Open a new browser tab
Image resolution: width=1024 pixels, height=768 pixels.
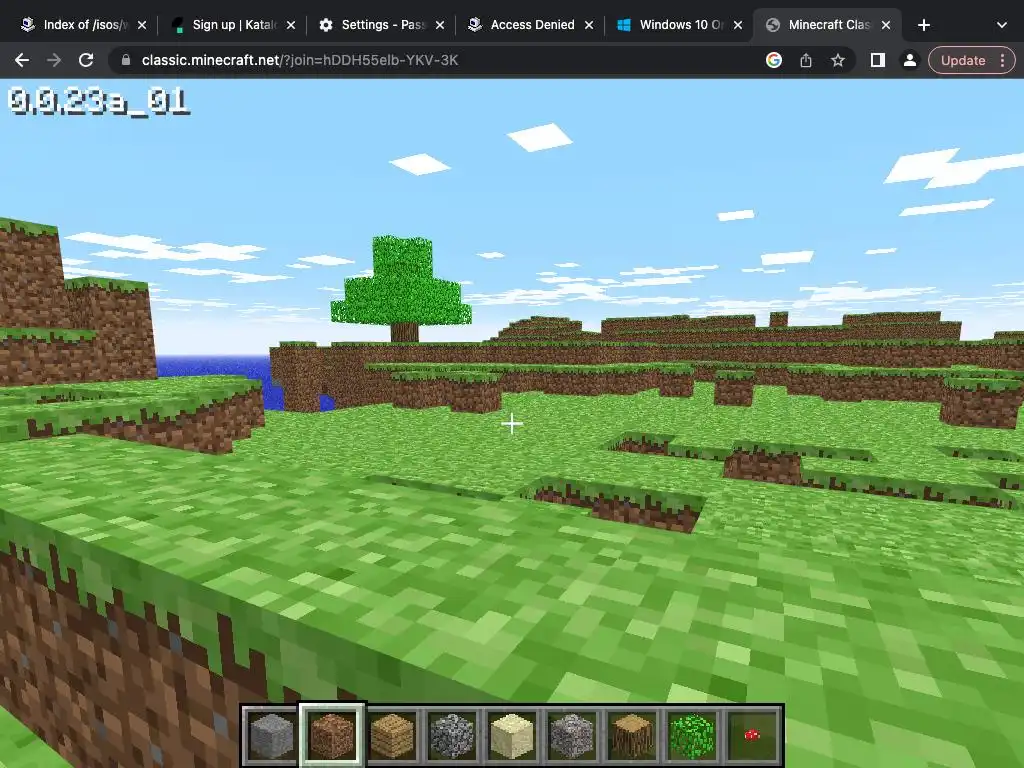923,25
